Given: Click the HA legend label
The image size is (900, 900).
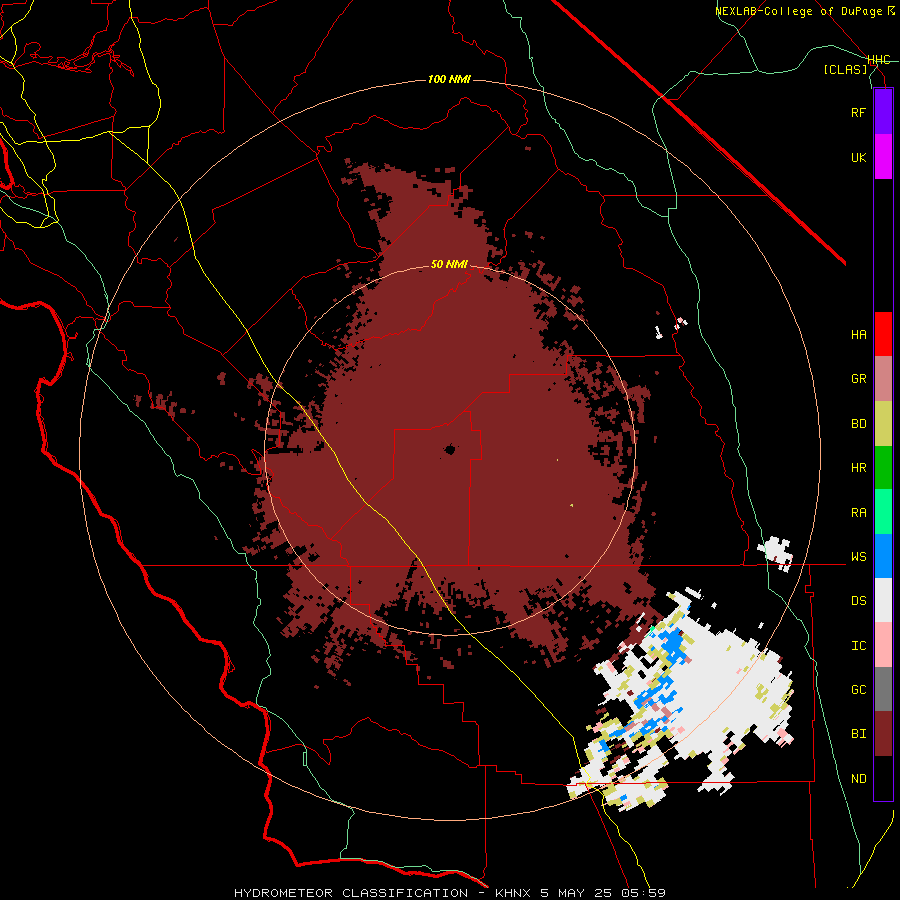Looking at the screenshot, I should [858, 334].
